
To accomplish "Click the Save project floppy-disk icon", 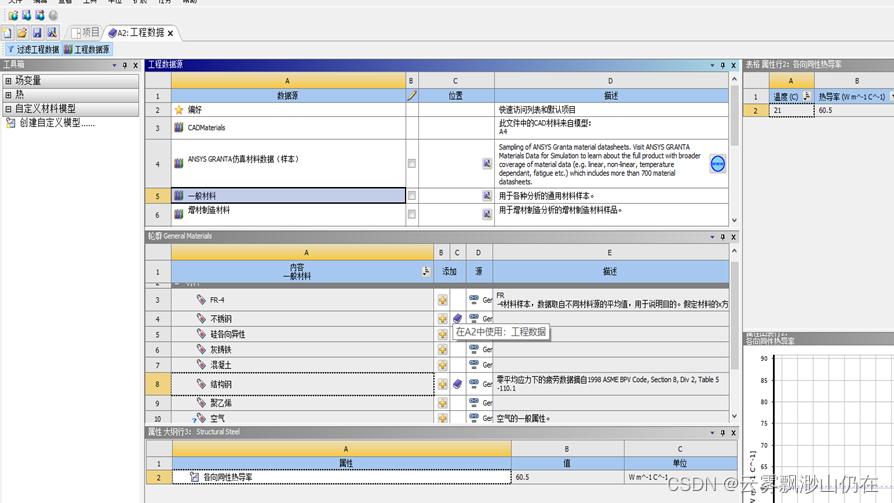I will point(37,33).
